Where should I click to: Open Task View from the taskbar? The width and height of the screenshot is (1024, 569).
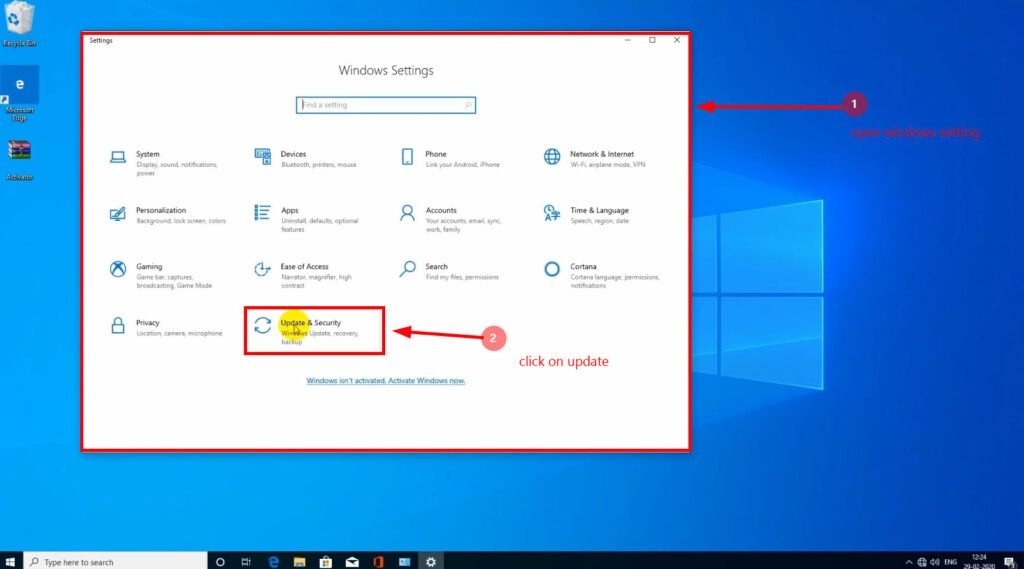(246, 562)
